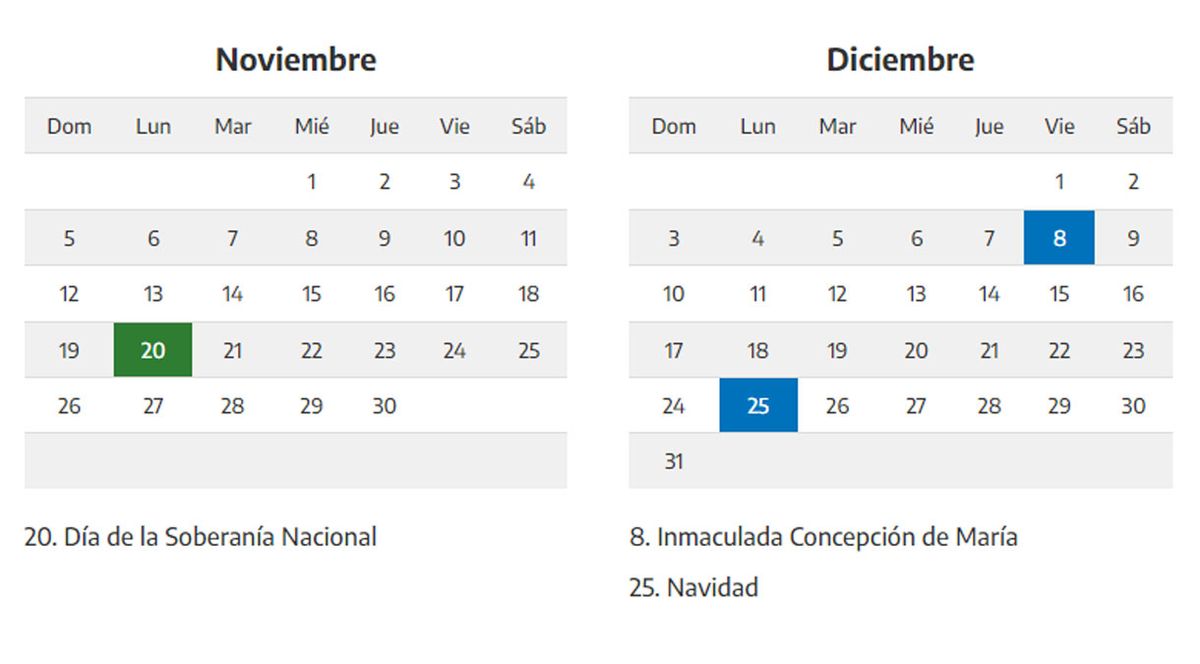Click the Mié column header in Noviembre
The width and height of the screenshot is (1200, 664).
pos(312,126)
